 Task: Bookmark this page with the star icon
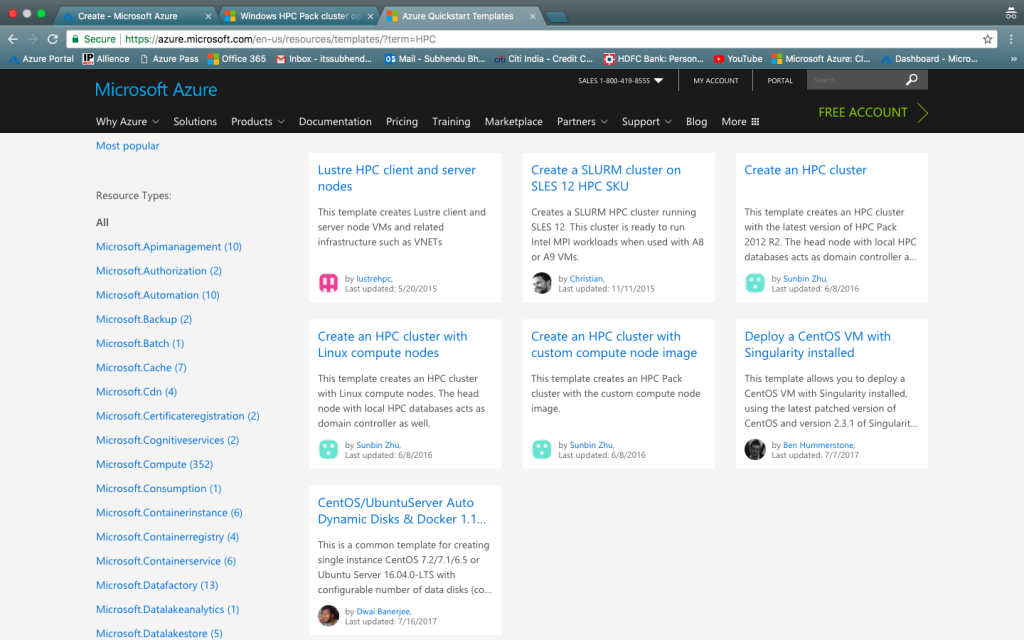click(x=987, y=39)
